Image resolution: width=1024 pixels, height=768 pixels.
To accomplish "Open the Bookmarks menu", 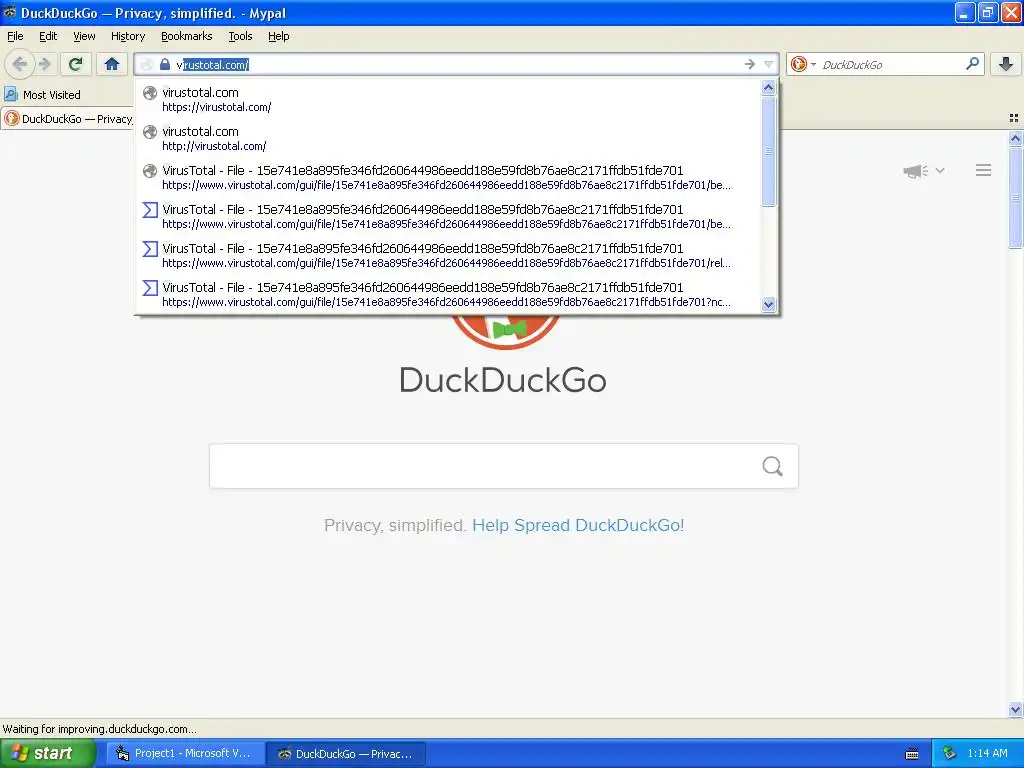I will (187, 36).
